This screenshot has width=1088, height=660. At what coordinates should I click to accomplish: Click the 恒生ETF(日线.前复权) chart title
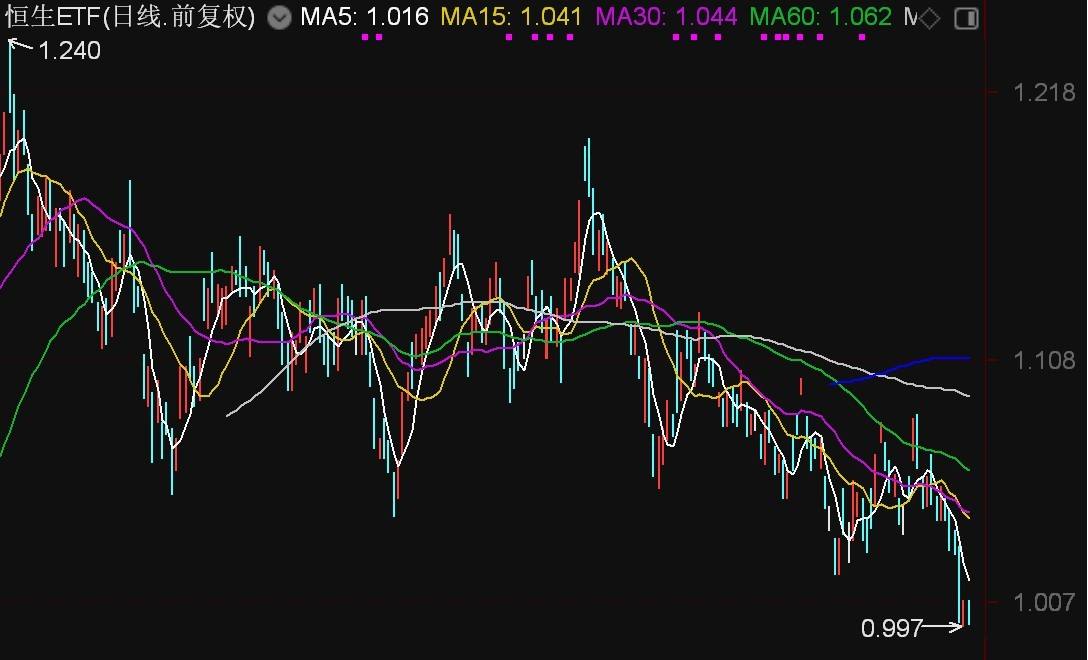pyautogui.click(x=130, y=17)
